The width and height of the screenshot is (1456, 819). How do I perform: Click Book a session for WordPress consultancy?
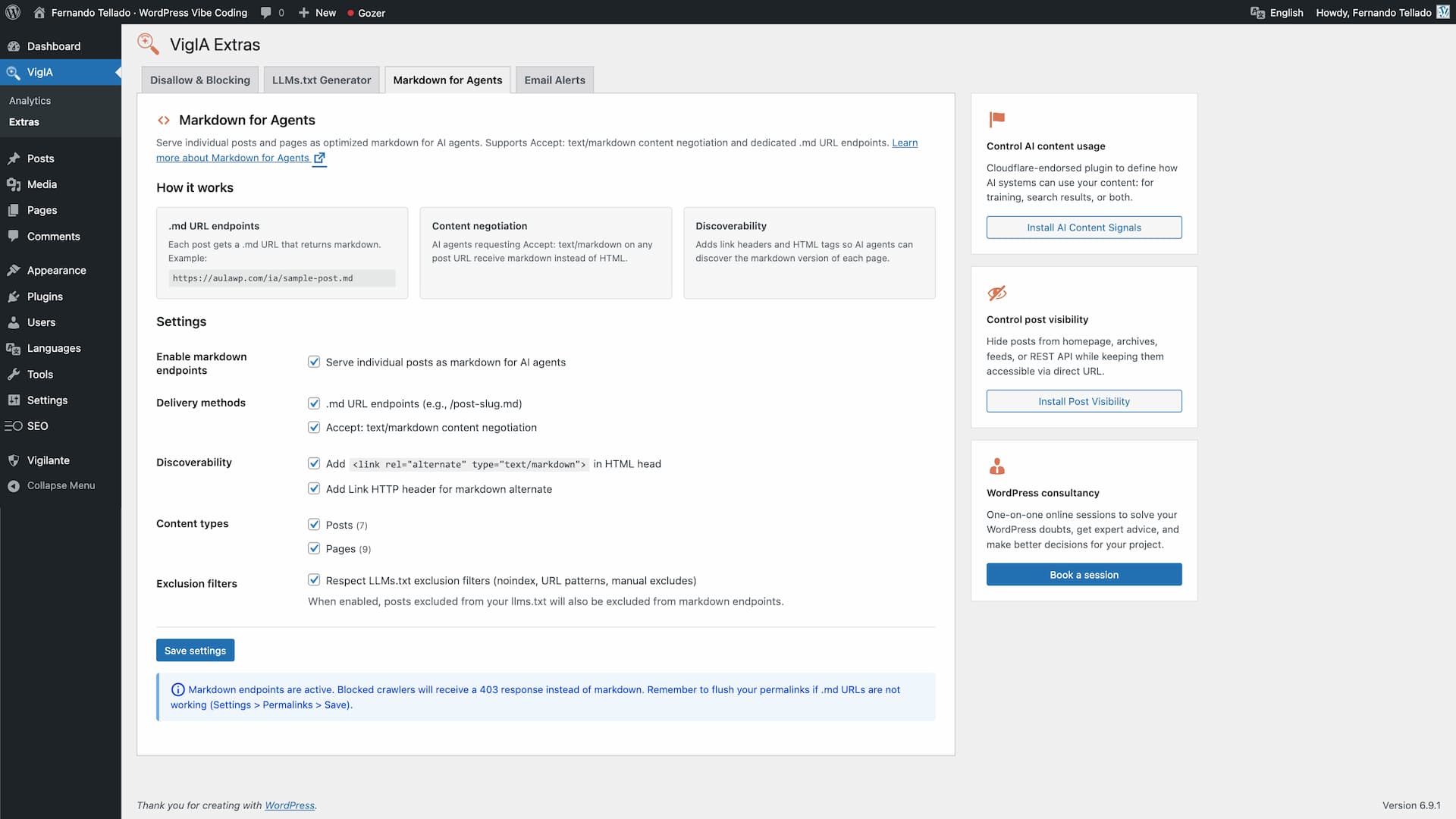click(x=1083, y=574)
